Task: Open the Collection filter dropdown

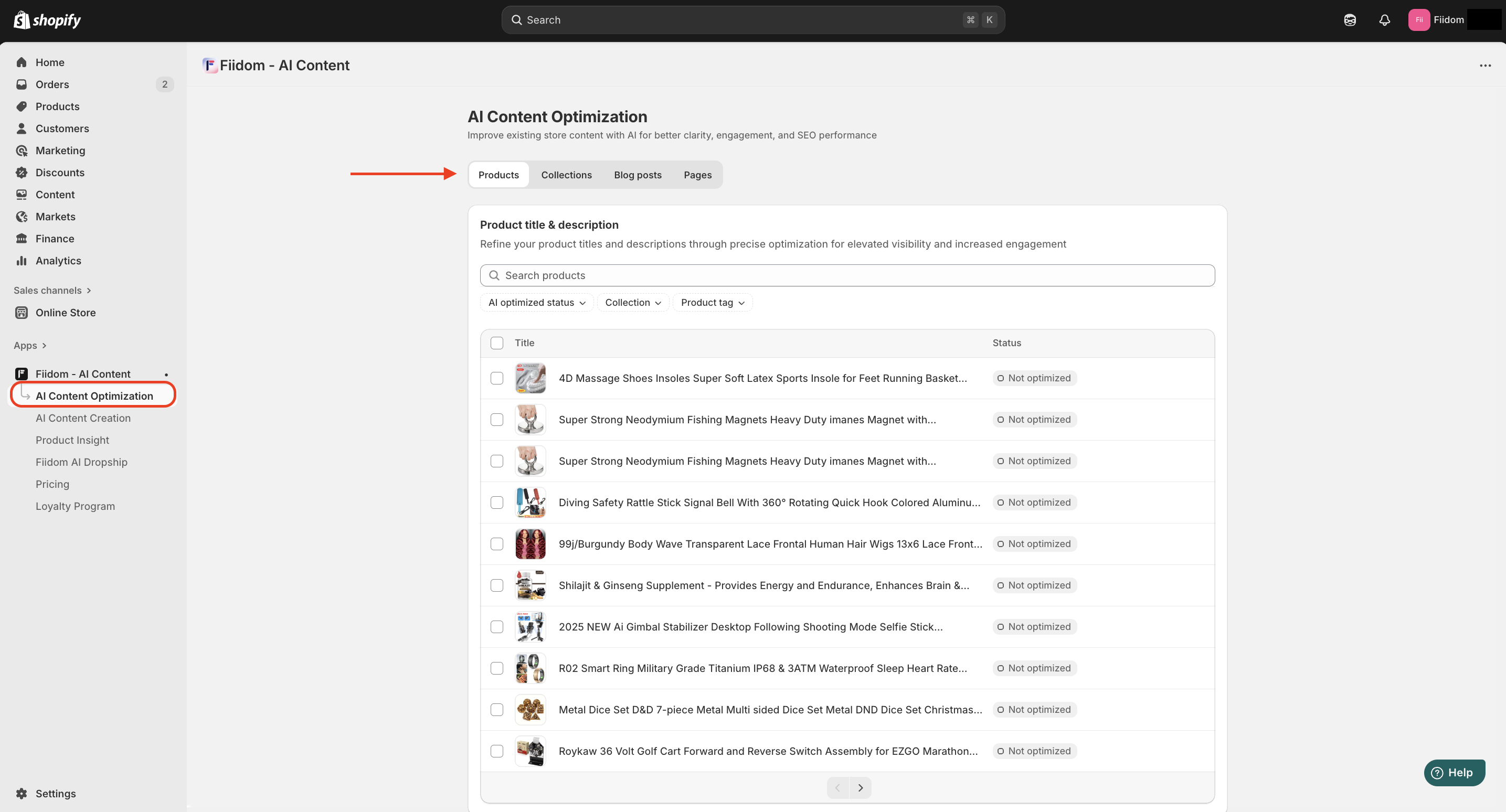Action: point(632,302)
